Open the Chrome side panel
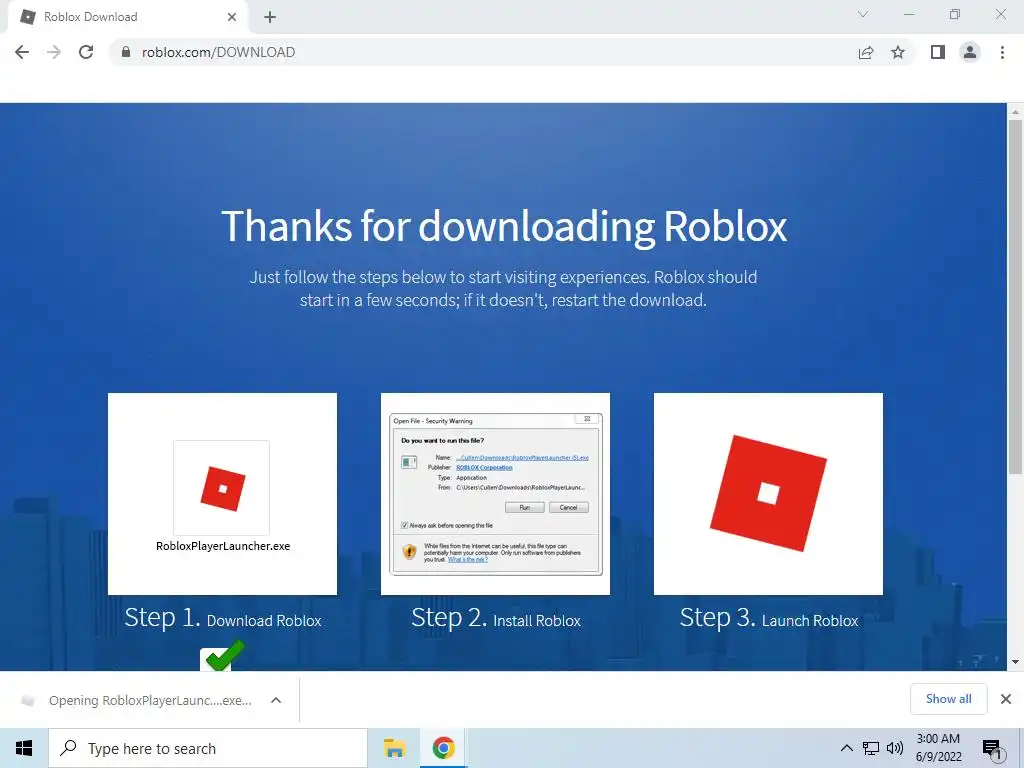The height and width of the screenshot is (768, 1024). (x=938, y=52)
